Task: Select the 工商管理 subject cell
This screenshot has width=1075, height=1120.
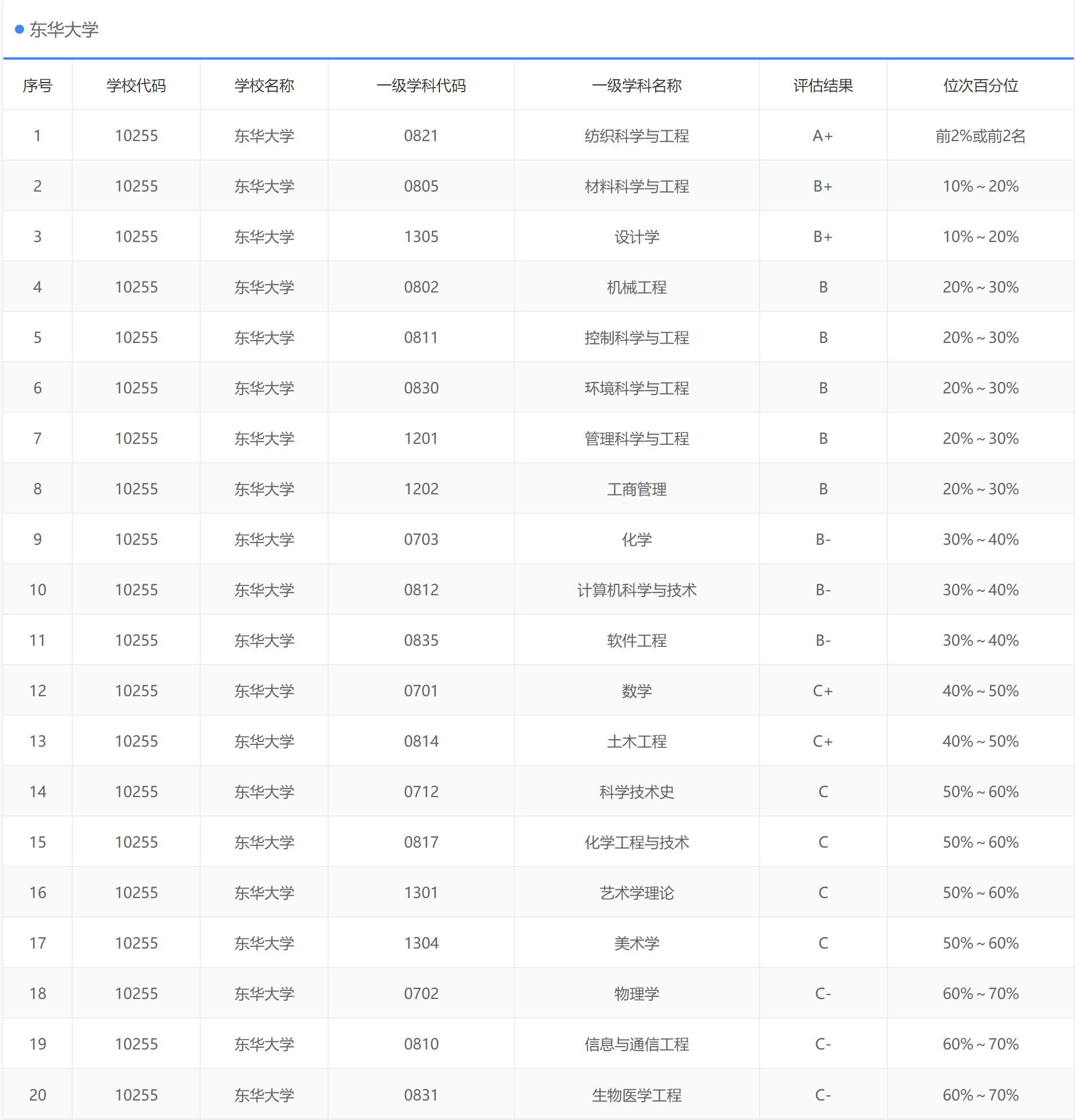Action: pos(637,489)
